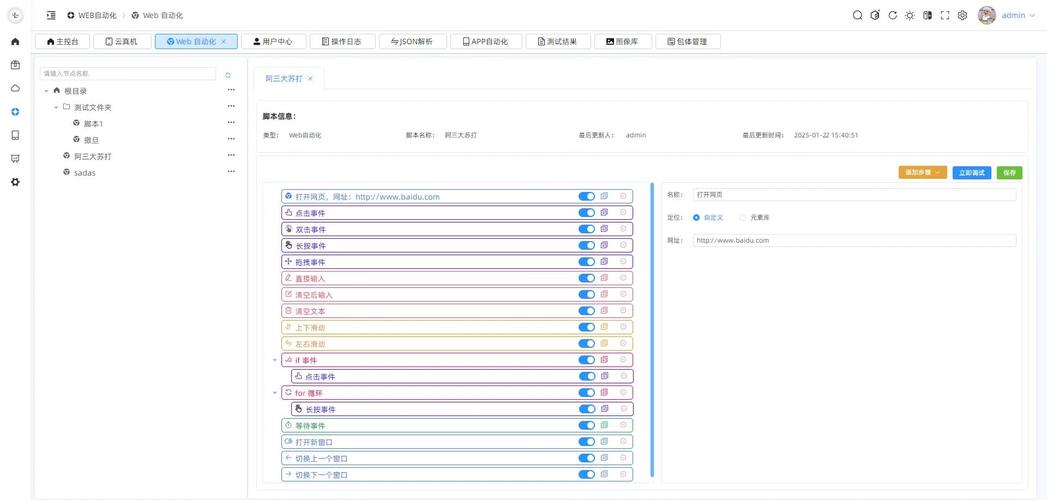Click the 网址 input field
The width and height of the screenshot is (1047, 500).
point(855,240)
